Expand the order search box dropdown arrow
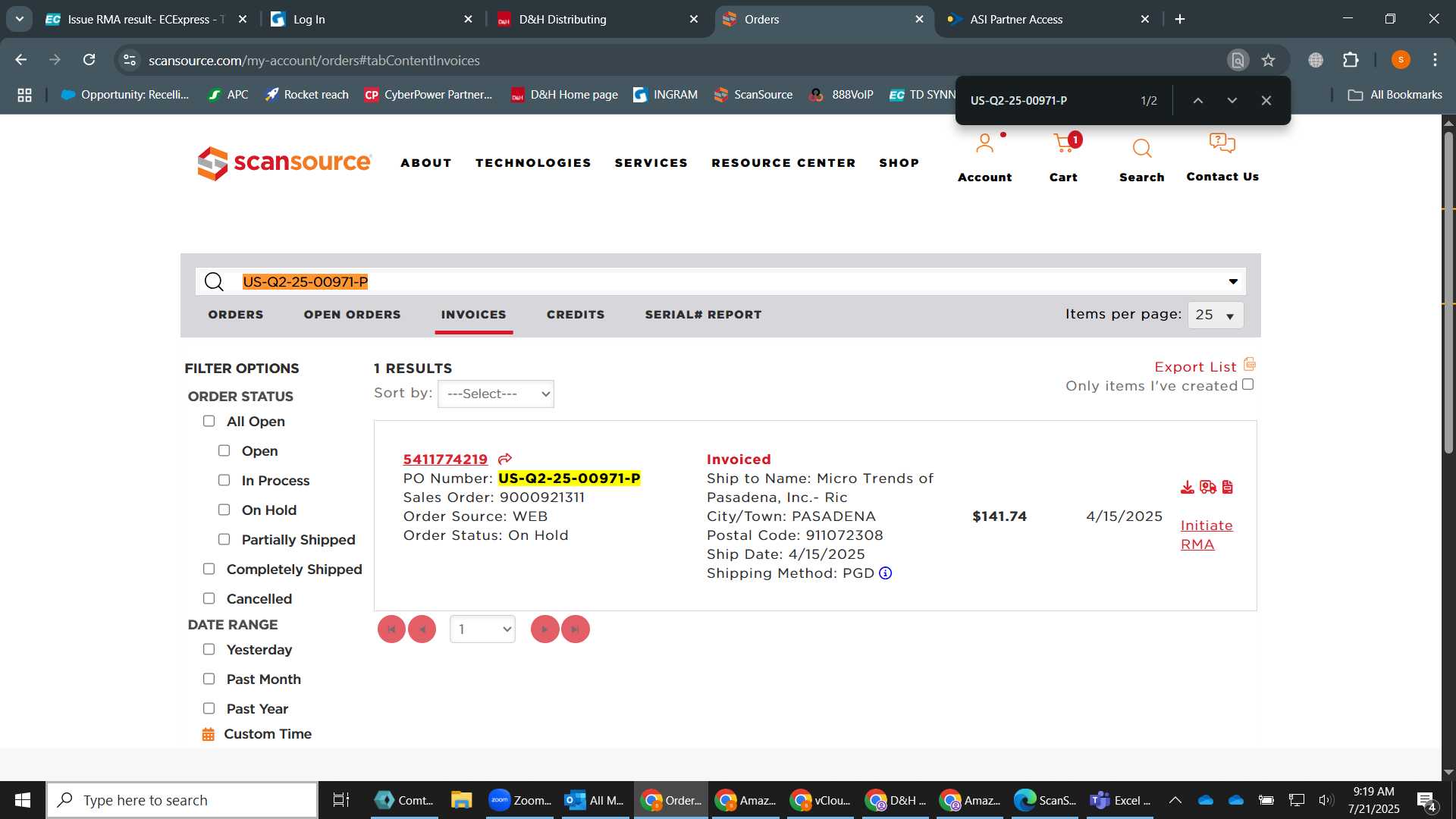Viewport: 1456px width, 819px height. (1233, 281)
